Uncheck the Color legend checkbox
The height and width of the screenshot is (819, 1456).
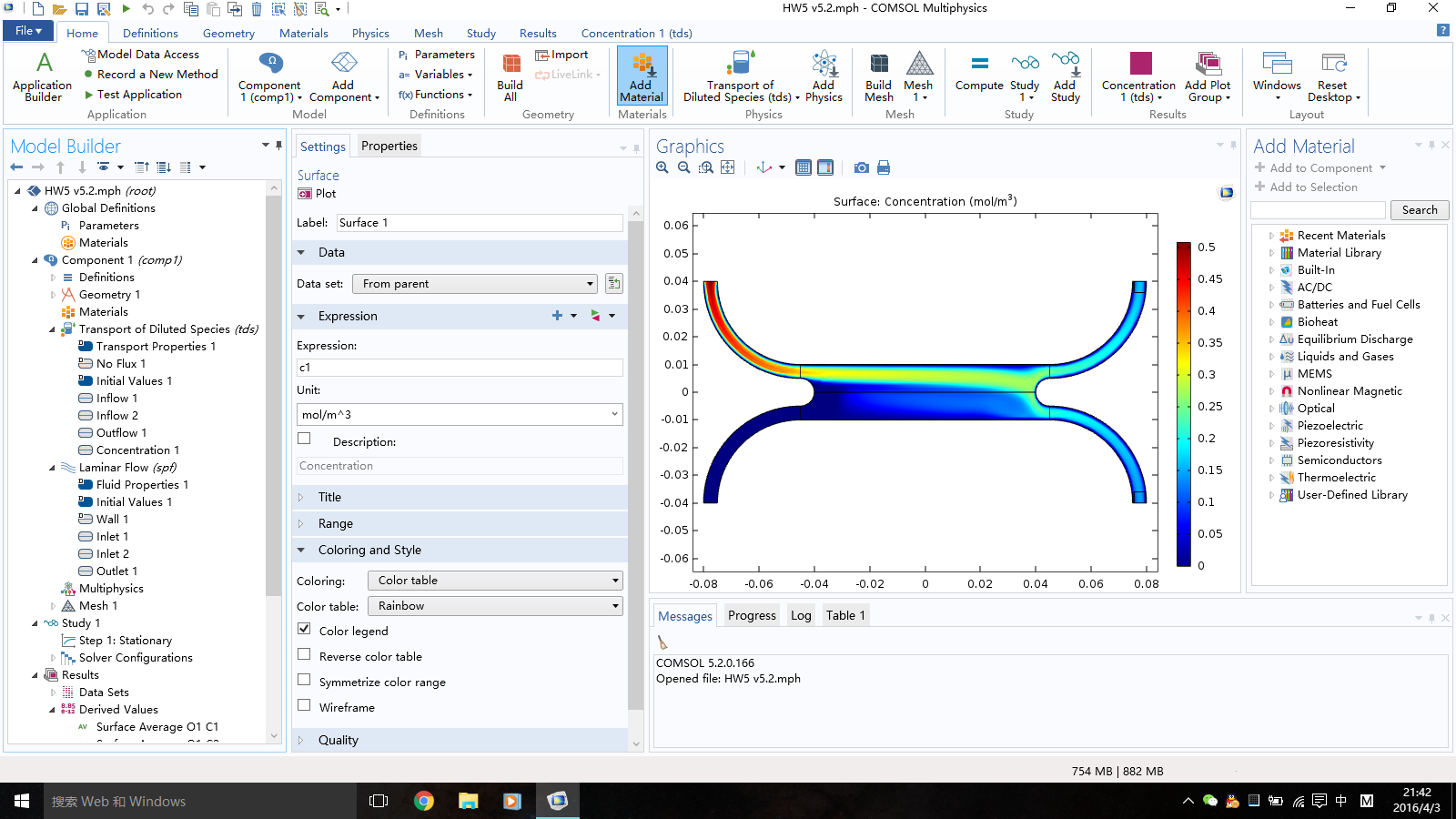(304, 629)
